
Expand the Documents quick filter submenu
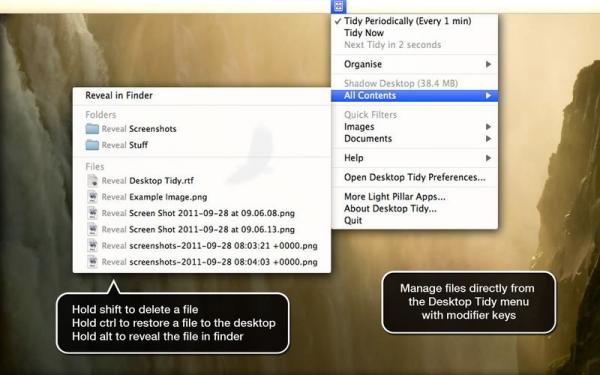pyautogui.click(x=414, y=139)
